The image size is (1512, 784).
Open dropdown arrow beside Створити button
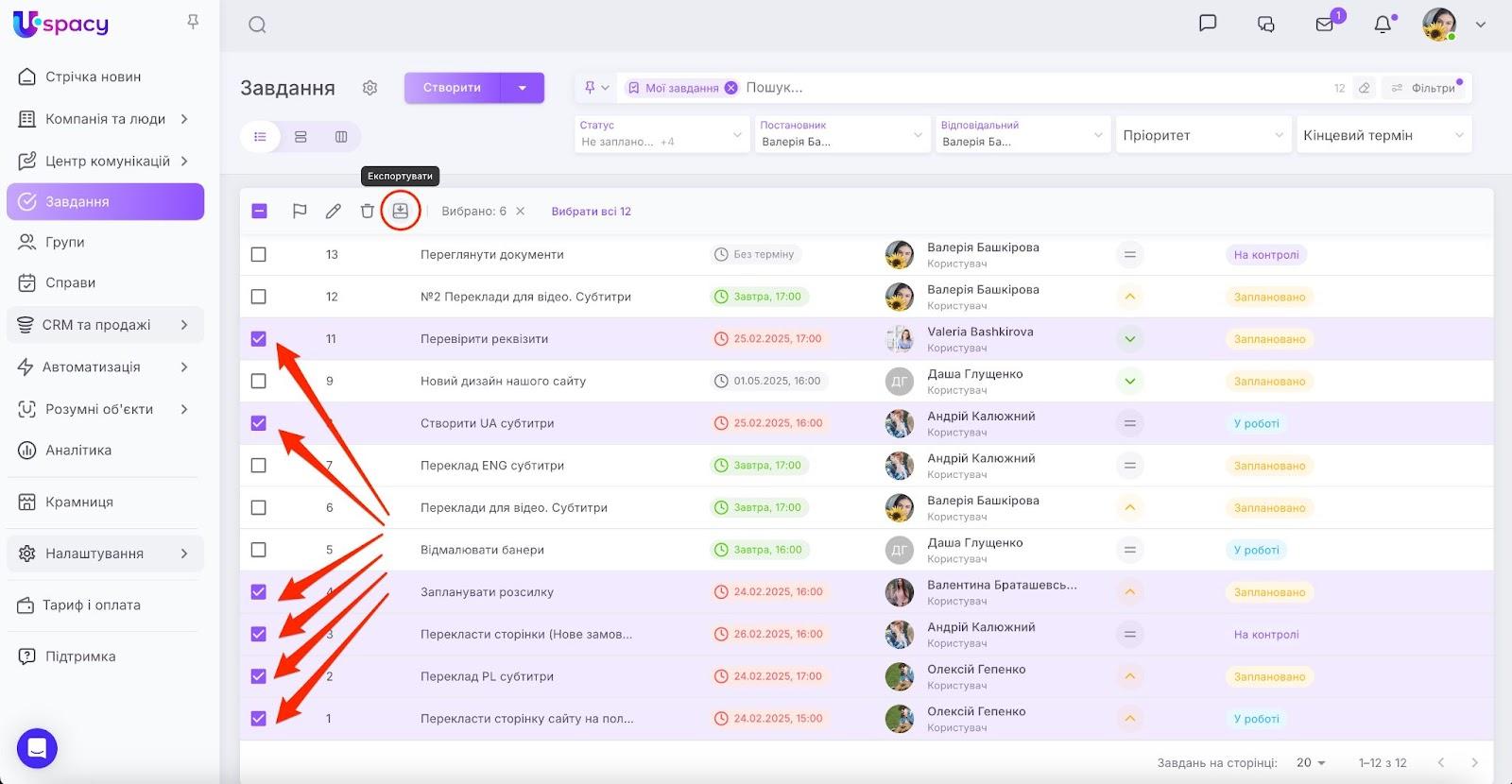pyautogui.click(x=523, y=88)
